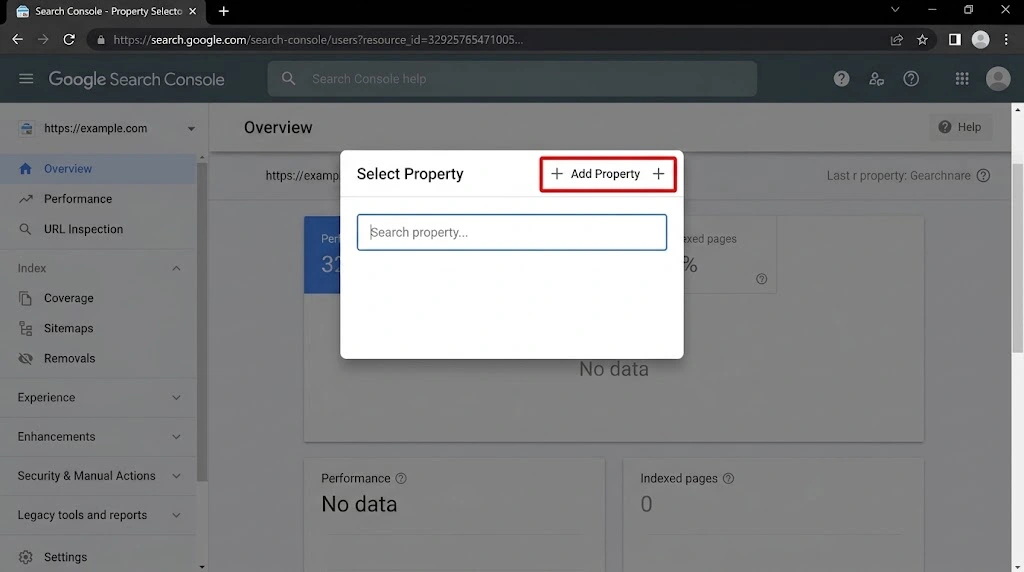Reload the page
This screenshot has height=572, width=1024.
[x=69, y=40]
